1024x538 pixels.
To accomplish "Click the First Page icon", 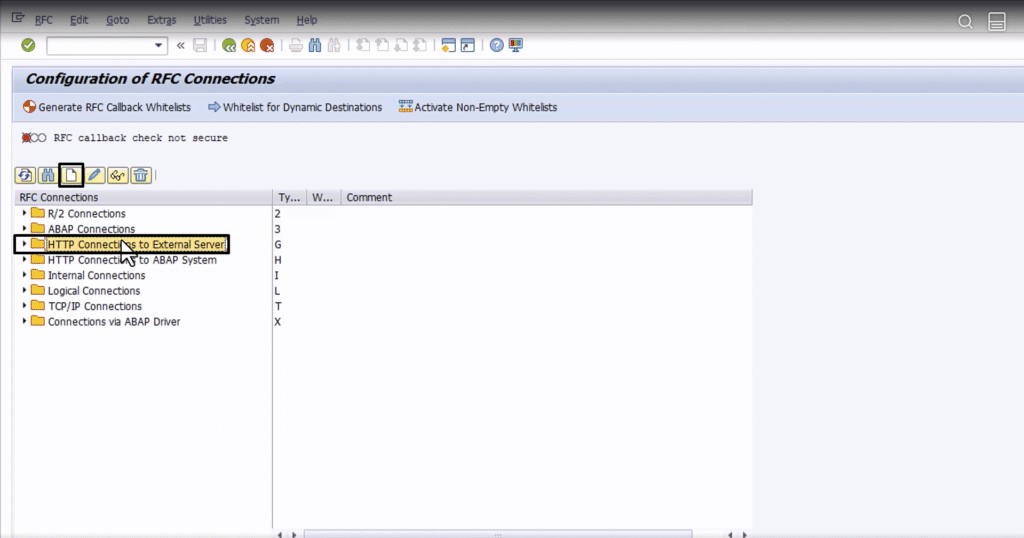I will (x=362, y=45).
